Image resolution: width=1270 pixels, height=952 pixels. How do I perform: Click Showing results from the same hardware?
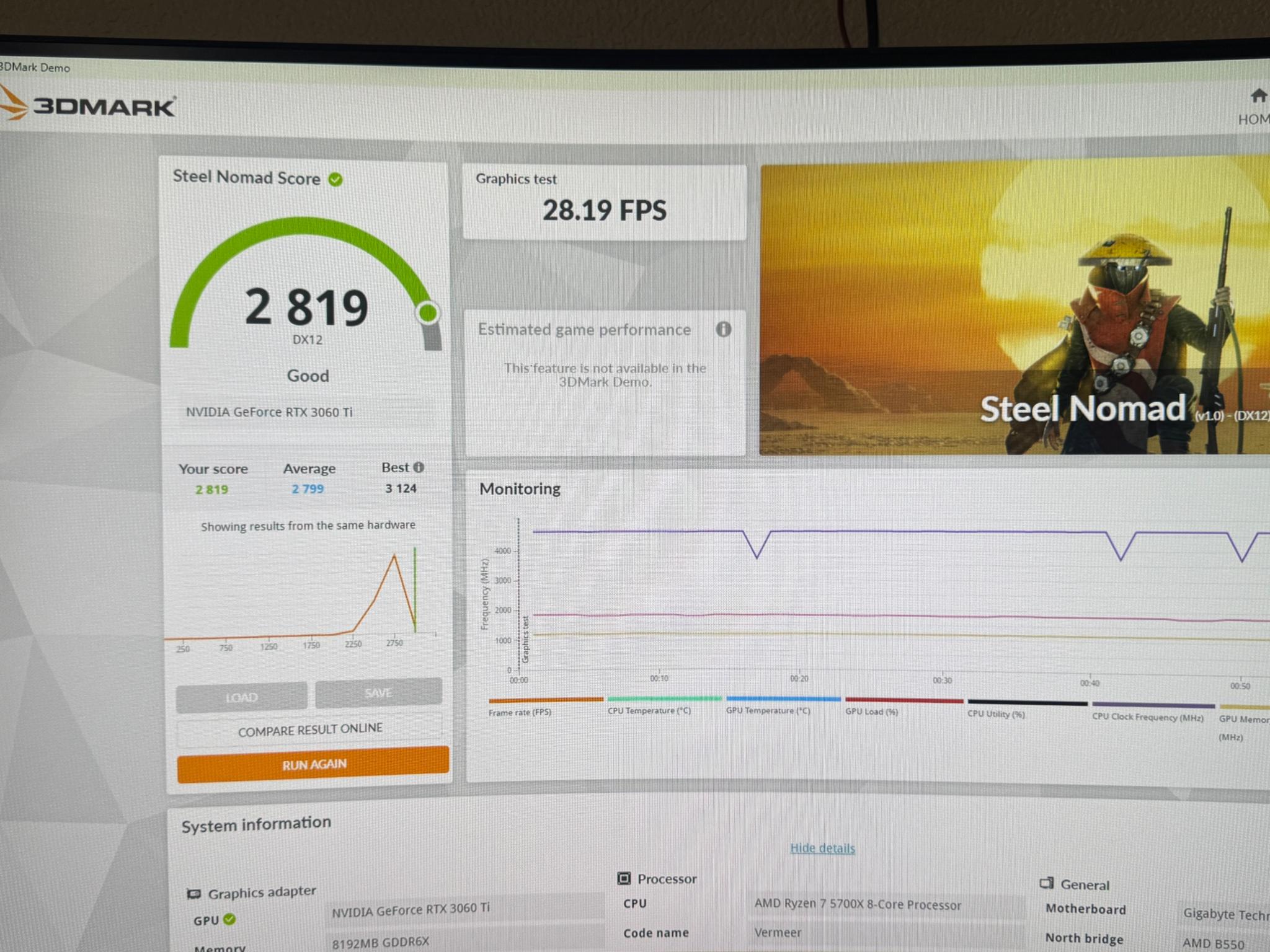[308, 526]
